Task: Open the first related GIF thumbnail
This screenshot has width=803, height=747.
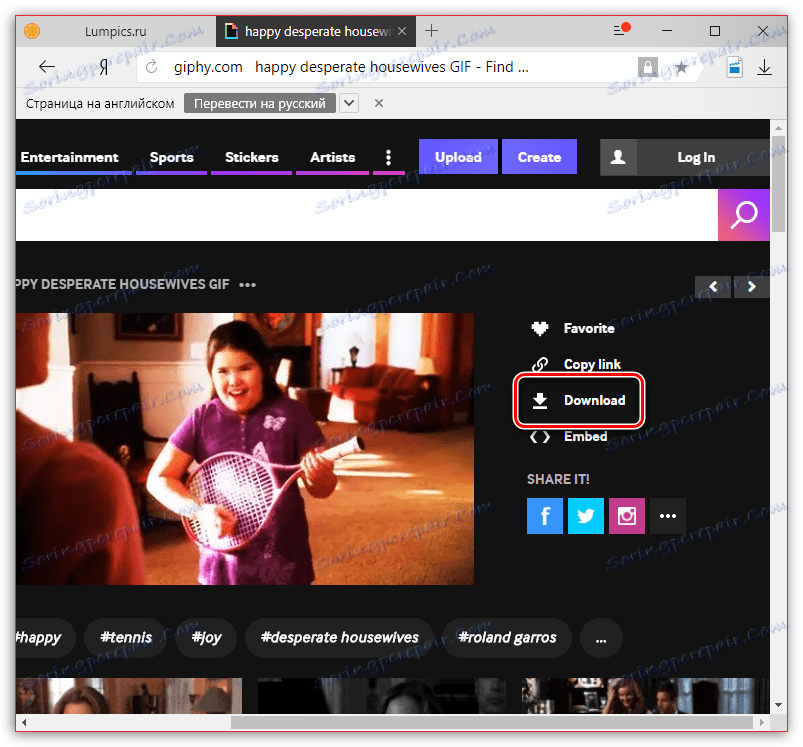Action: [129, 696]
